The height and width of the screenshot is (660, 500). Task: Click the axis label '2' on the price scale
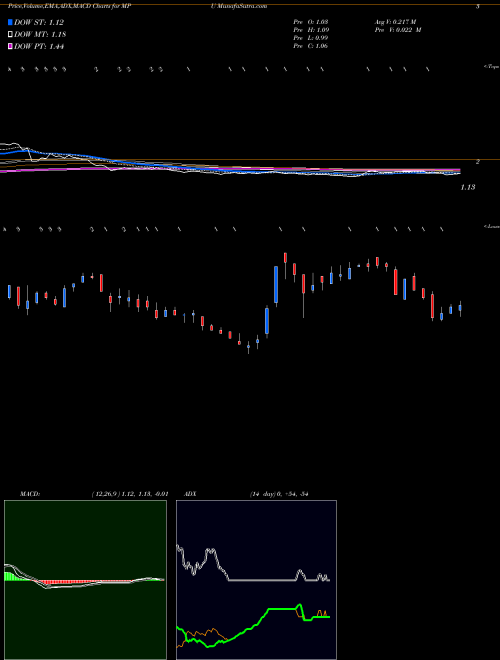[x=478, y=162]
